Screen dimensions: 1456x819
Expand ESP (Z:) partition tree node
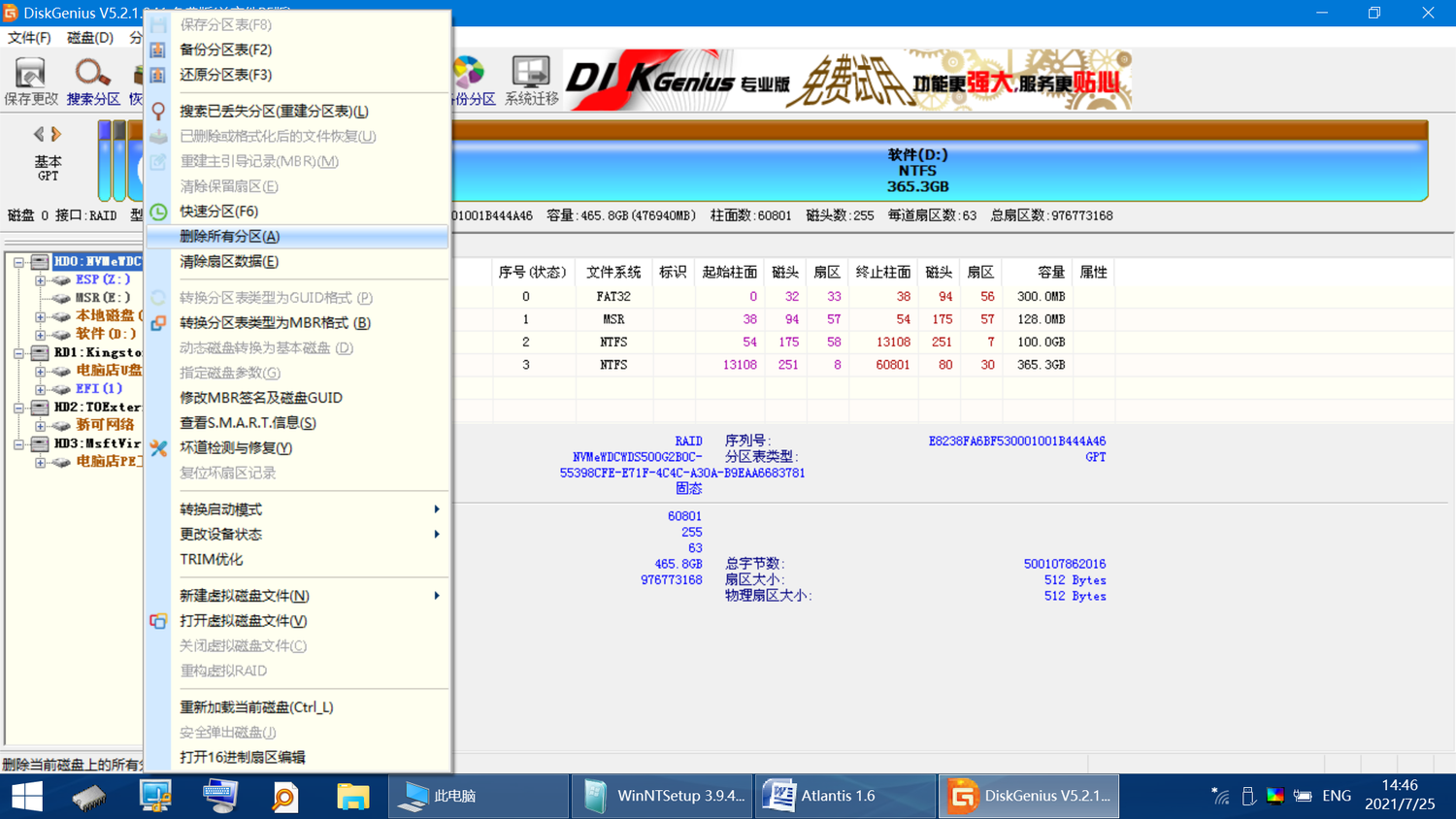pyautogui.click(x=41, y=280)
